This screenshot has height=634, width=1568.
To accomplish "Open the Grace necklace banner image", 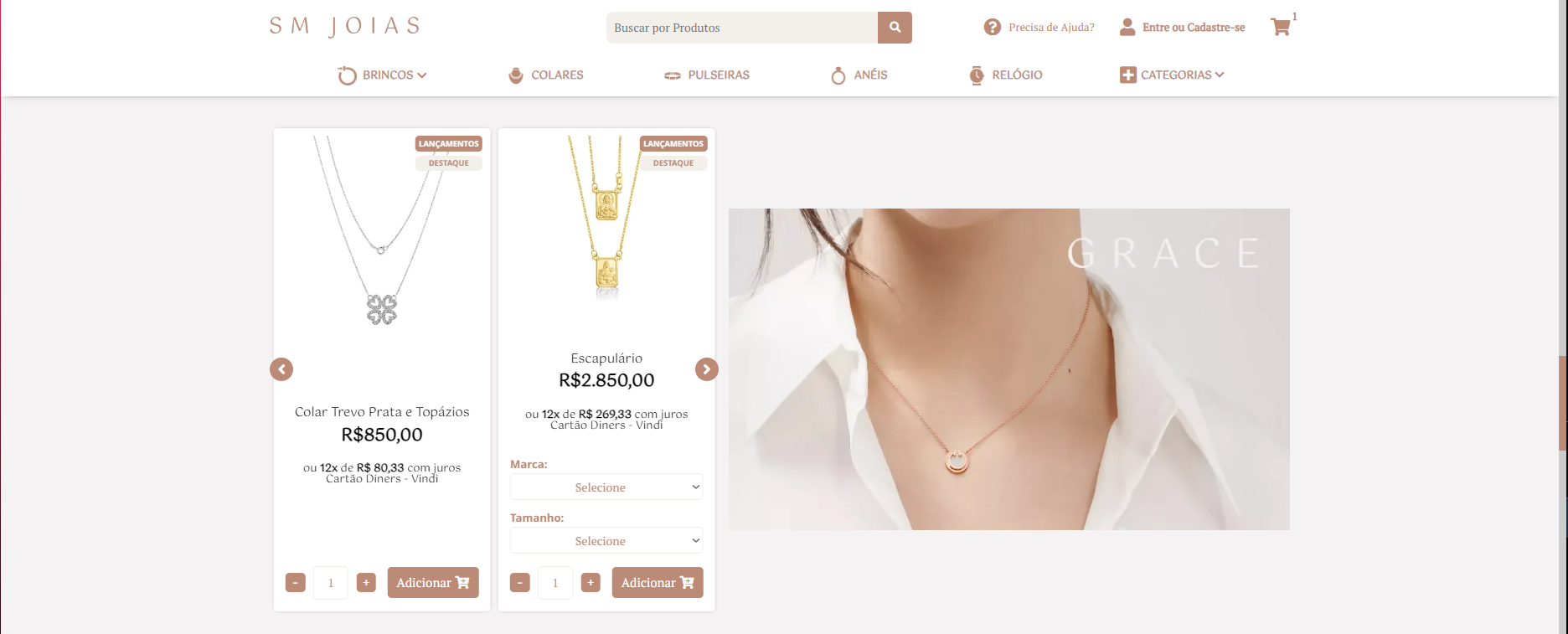I will pyautogui.click(x=1009, y=369).
